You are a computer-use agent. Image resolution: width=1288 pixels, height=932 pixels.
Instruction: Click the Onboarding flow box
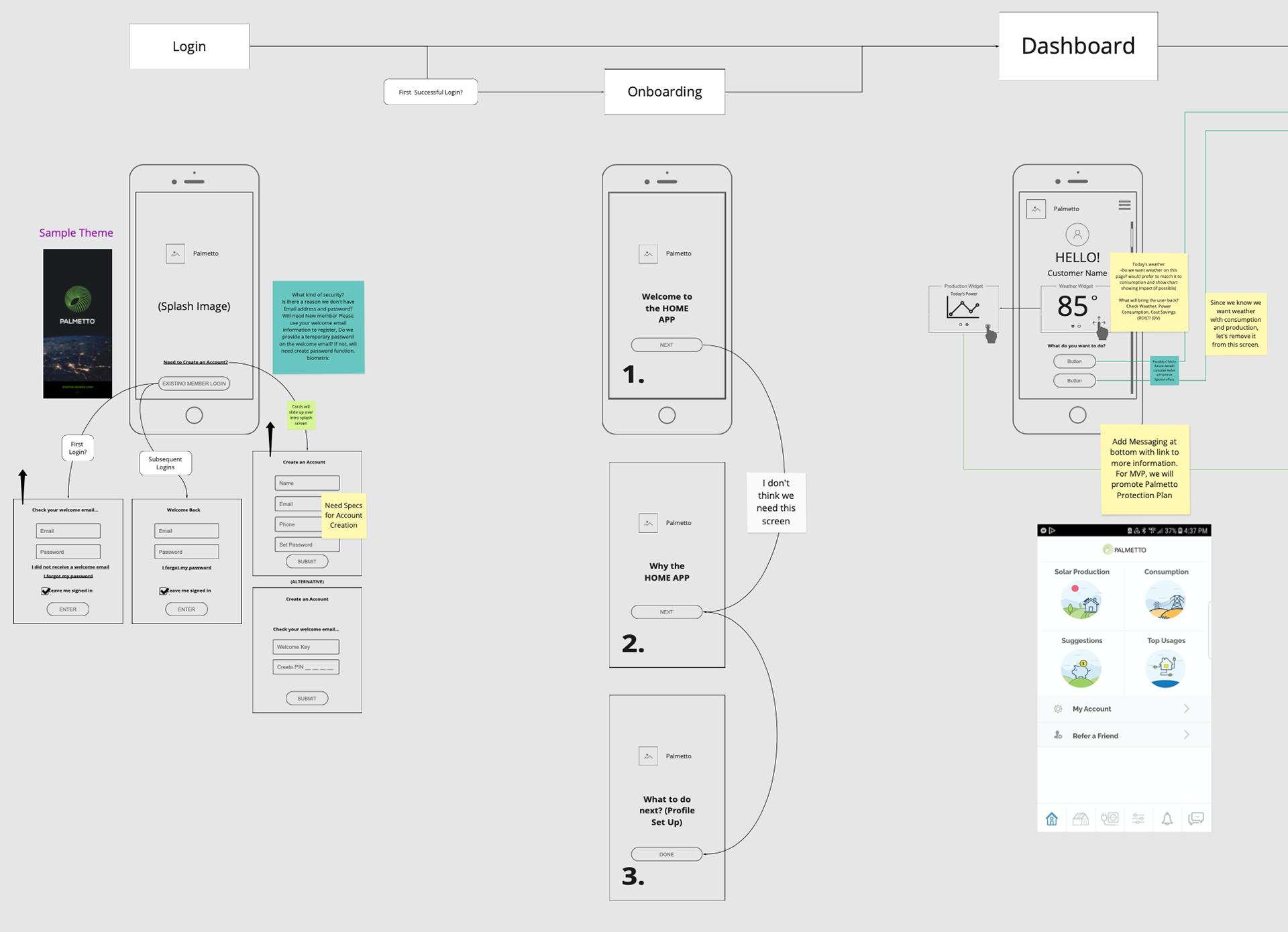(x=664, y=92)
